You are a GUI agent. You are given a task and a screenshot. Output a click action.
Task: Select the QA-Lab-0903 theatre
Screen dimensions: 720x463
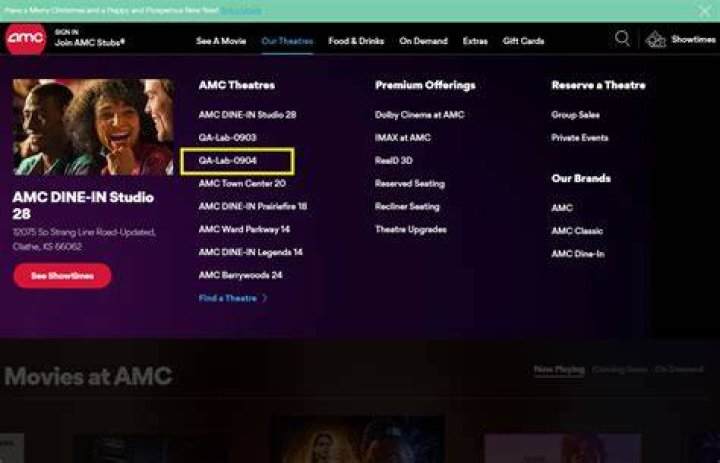[x=227, y=137]
